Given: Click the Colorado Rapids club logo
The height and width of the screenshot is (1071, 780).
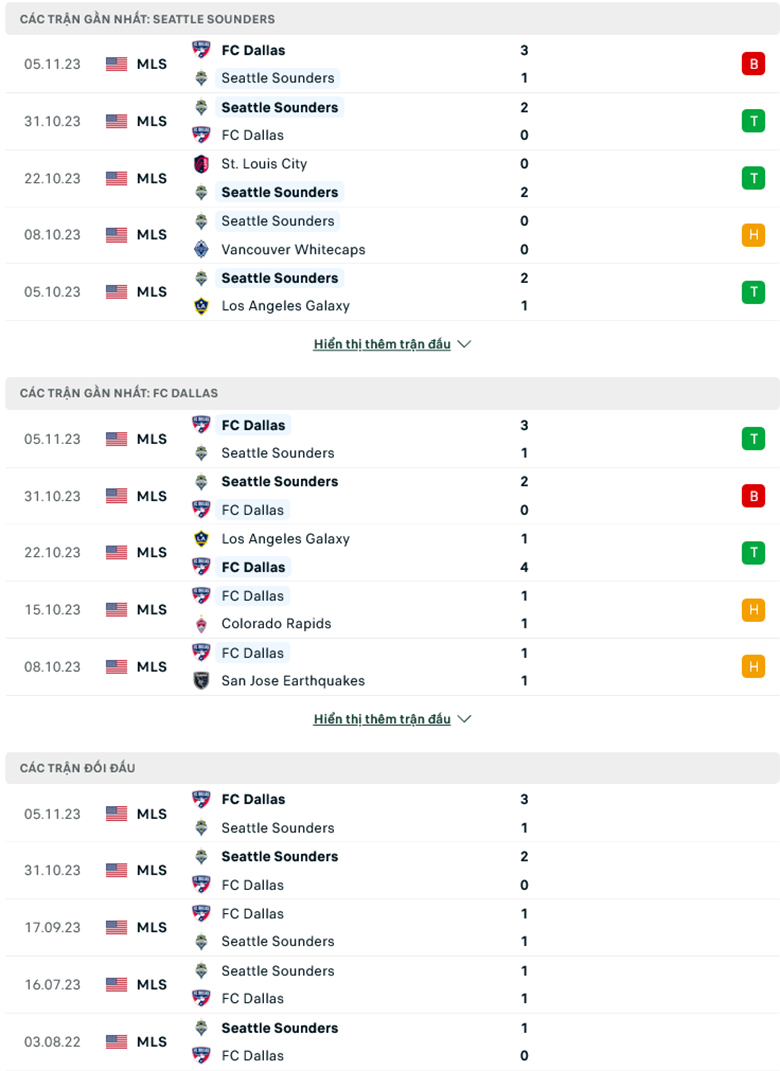Looking at the screenshot, I should click(202, 624).
